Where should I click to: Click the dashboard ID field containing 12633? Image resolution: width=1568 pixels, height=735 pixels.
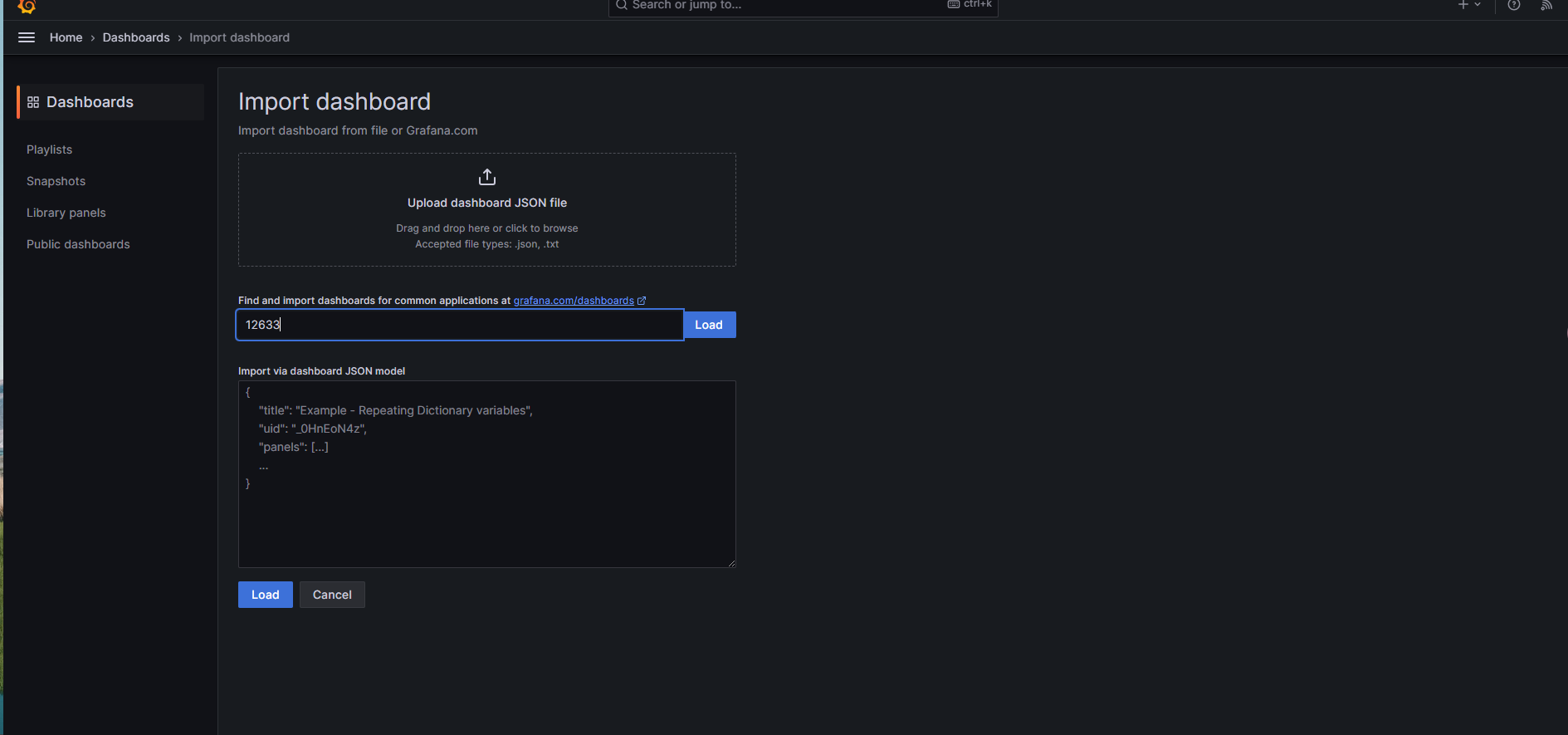point(460,325)
